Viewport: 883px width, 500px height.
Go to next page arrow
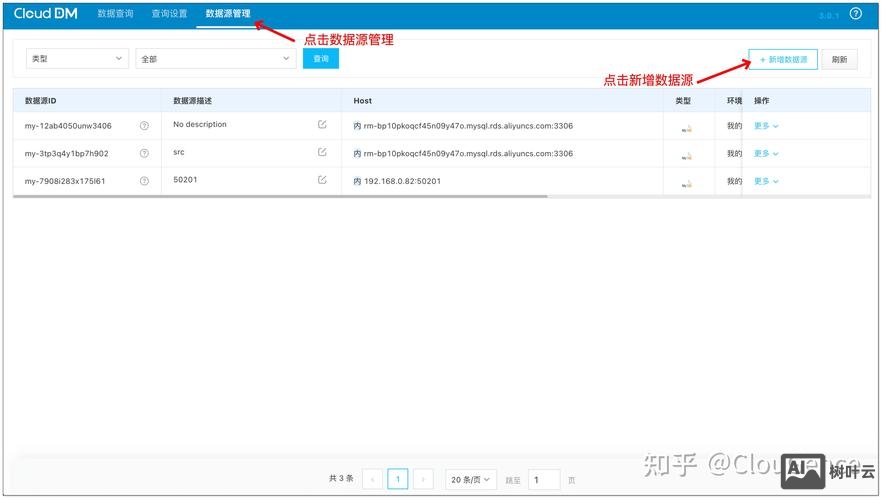tap(423, 479)
